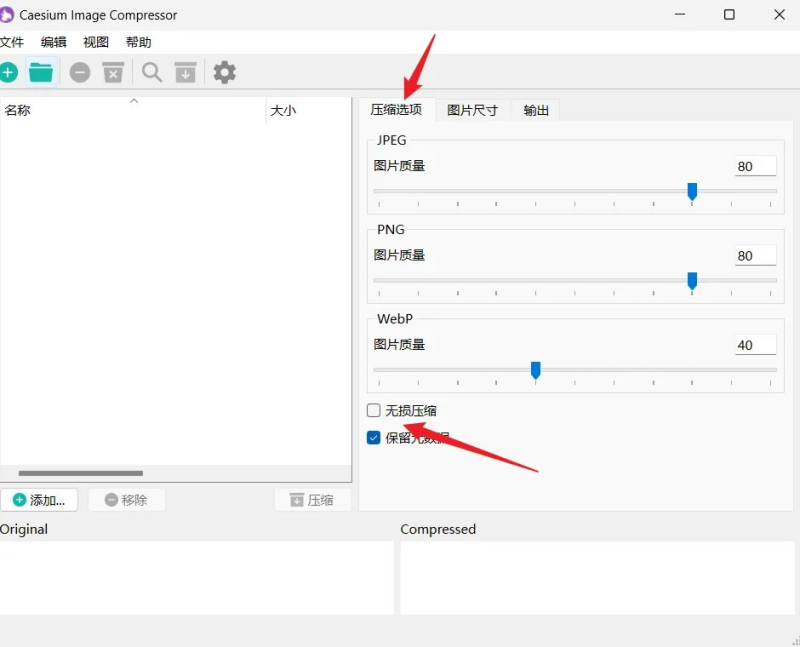Screen dimensions: 800x647
Task: Click the compress toolbar icon with down arrow
Action: coord(185,72)
